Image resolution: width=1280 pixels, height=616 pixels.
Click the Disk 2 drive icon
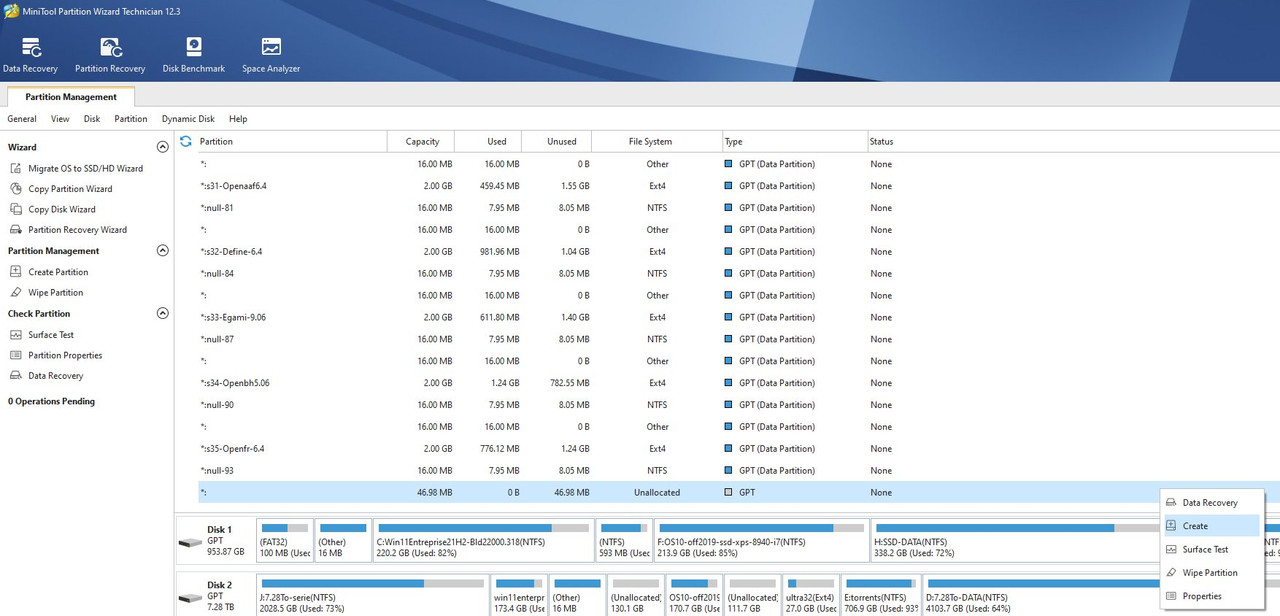pos(190,600)
